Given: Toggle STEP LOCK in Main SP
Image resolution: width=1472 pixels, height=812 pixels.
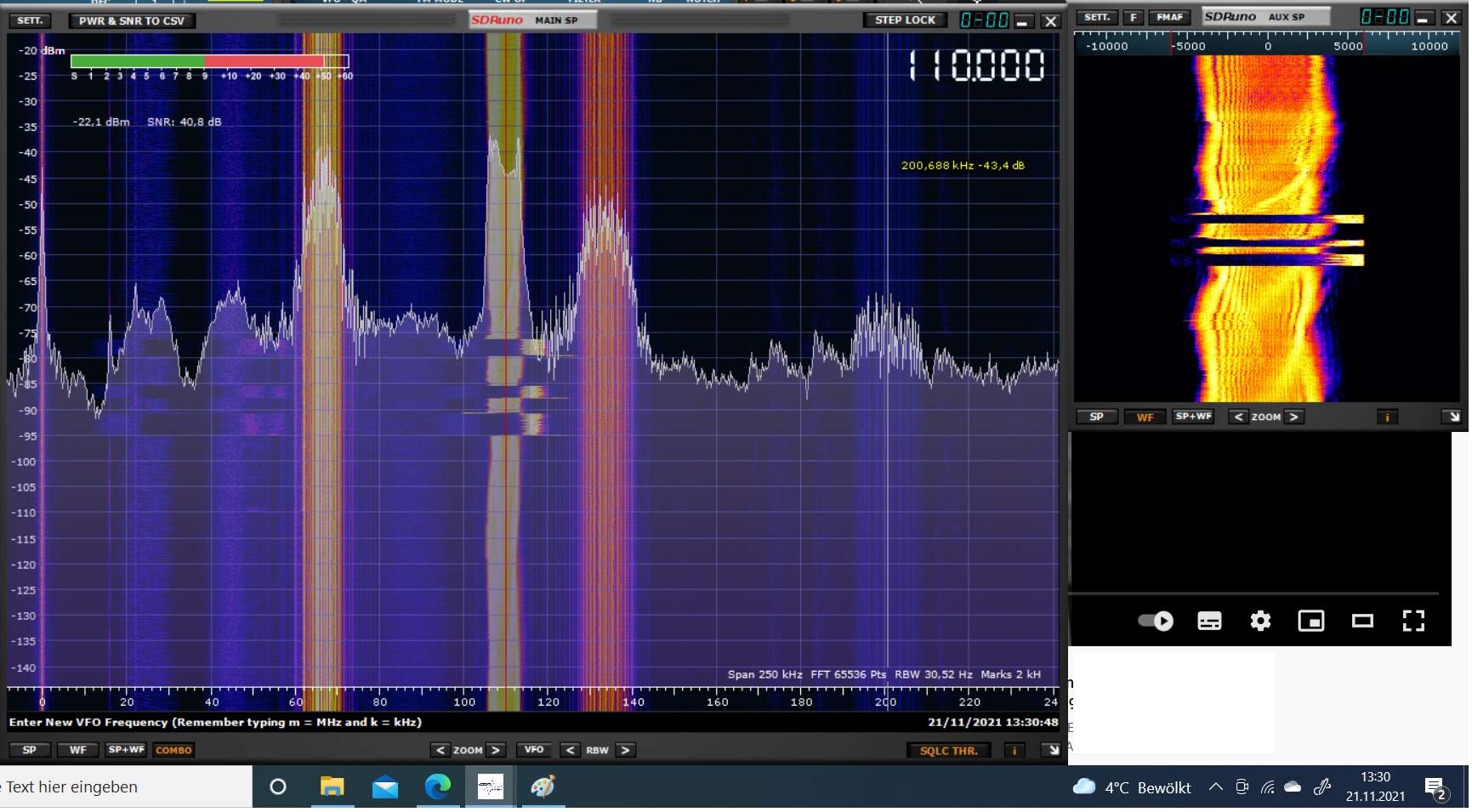Looking at the screenshot, I should click(x=905, y=20).
